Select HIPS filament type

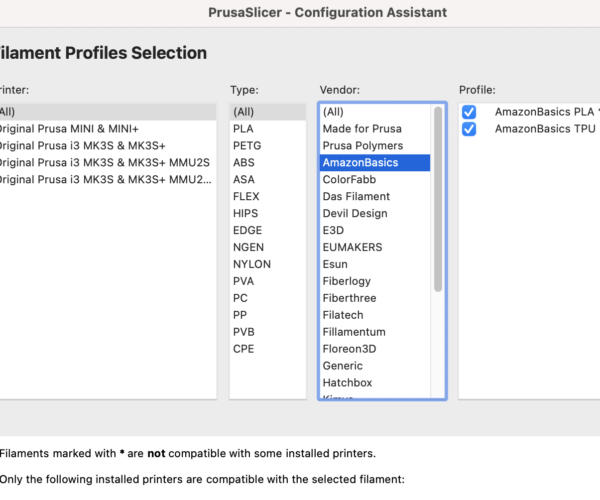click(x=267, y=213)
